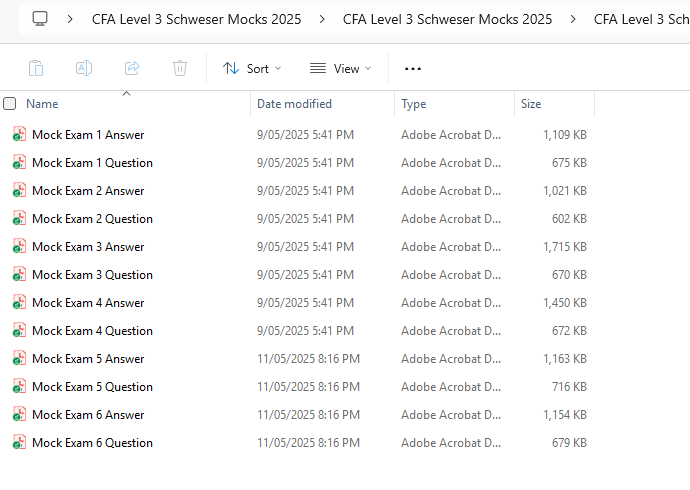Sort files by Date modified column

[294, 103]
